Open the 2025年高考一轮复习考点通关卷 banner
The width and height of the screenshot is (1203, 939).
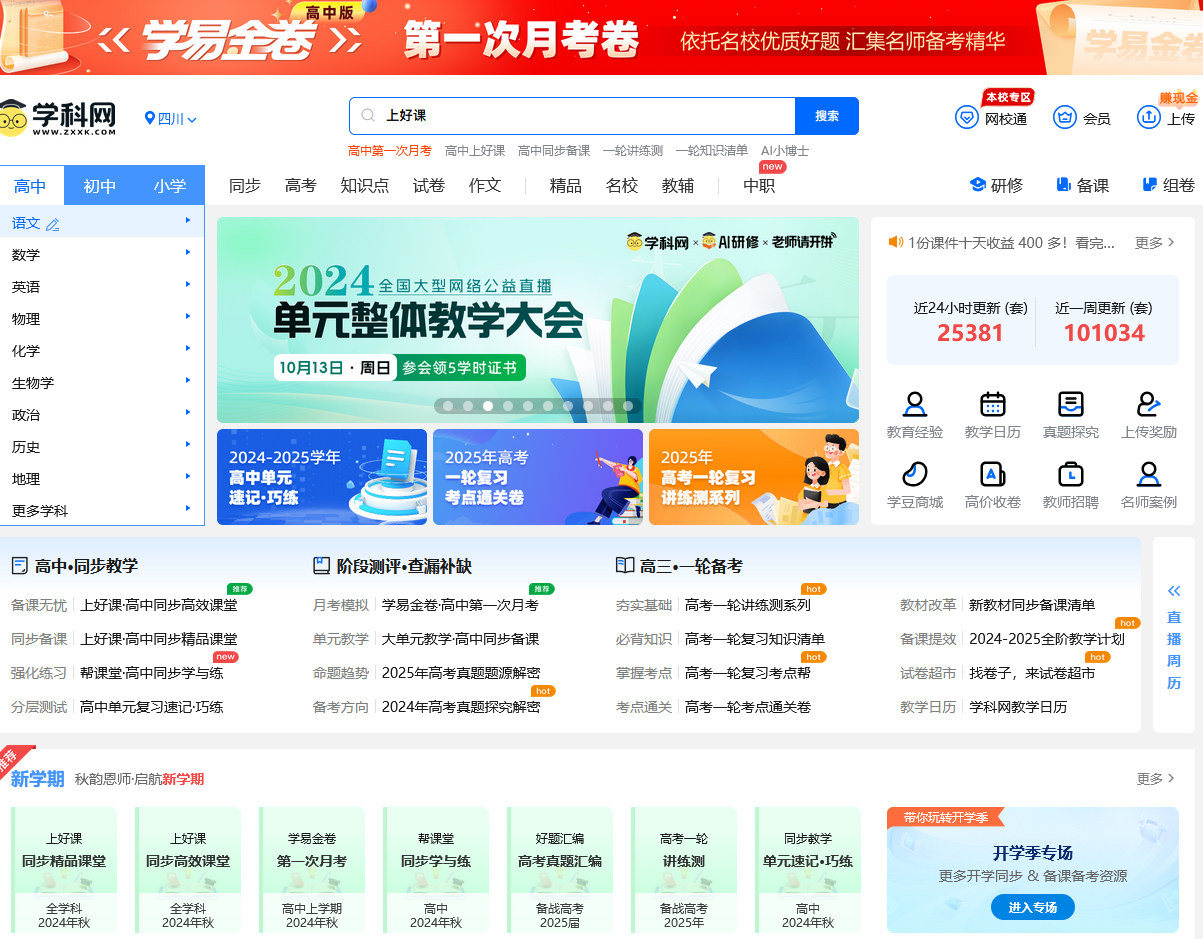point(538,477)
